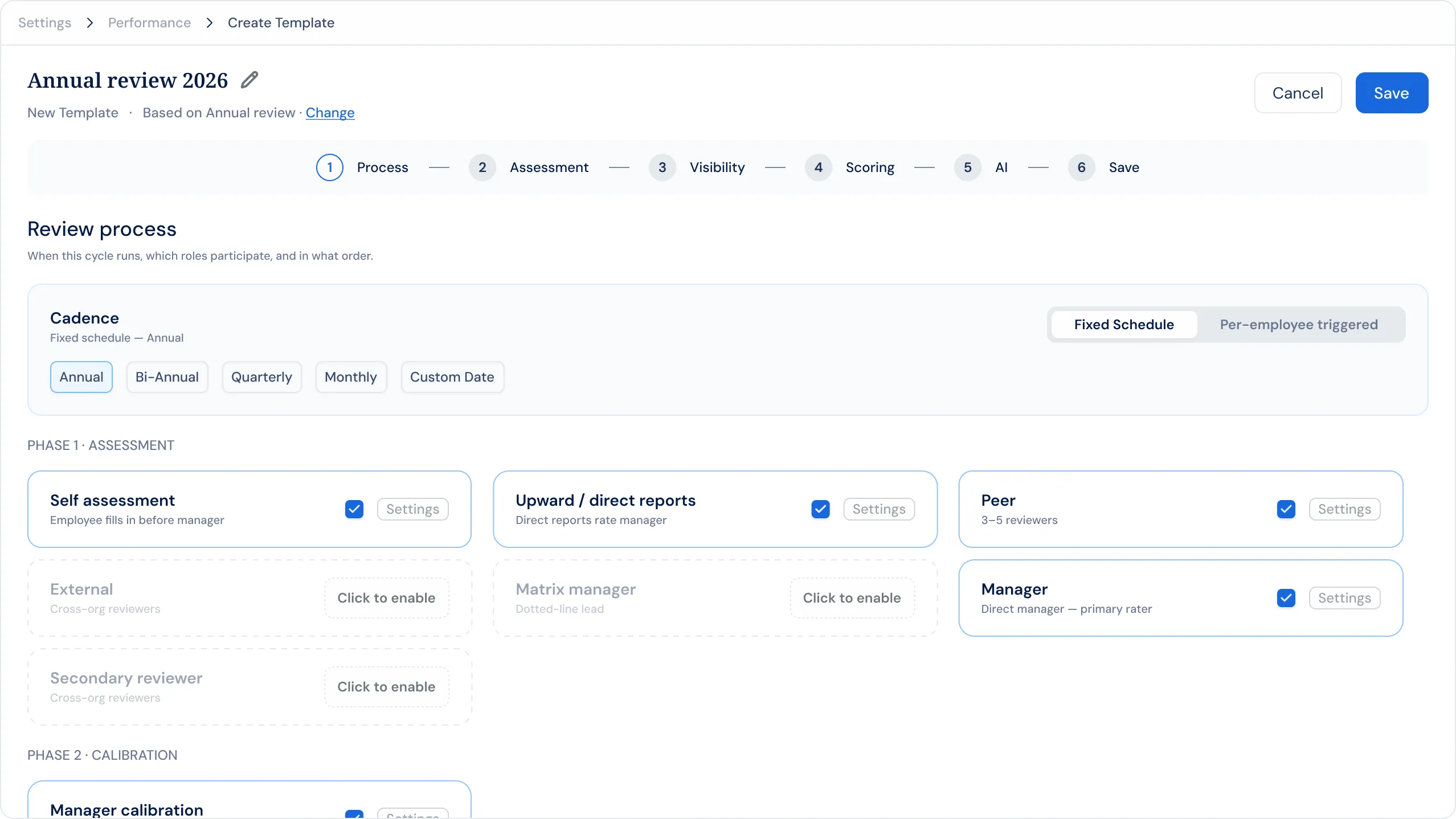Click PHASE 1 · ASSESSMENT label

pos(101,445)
